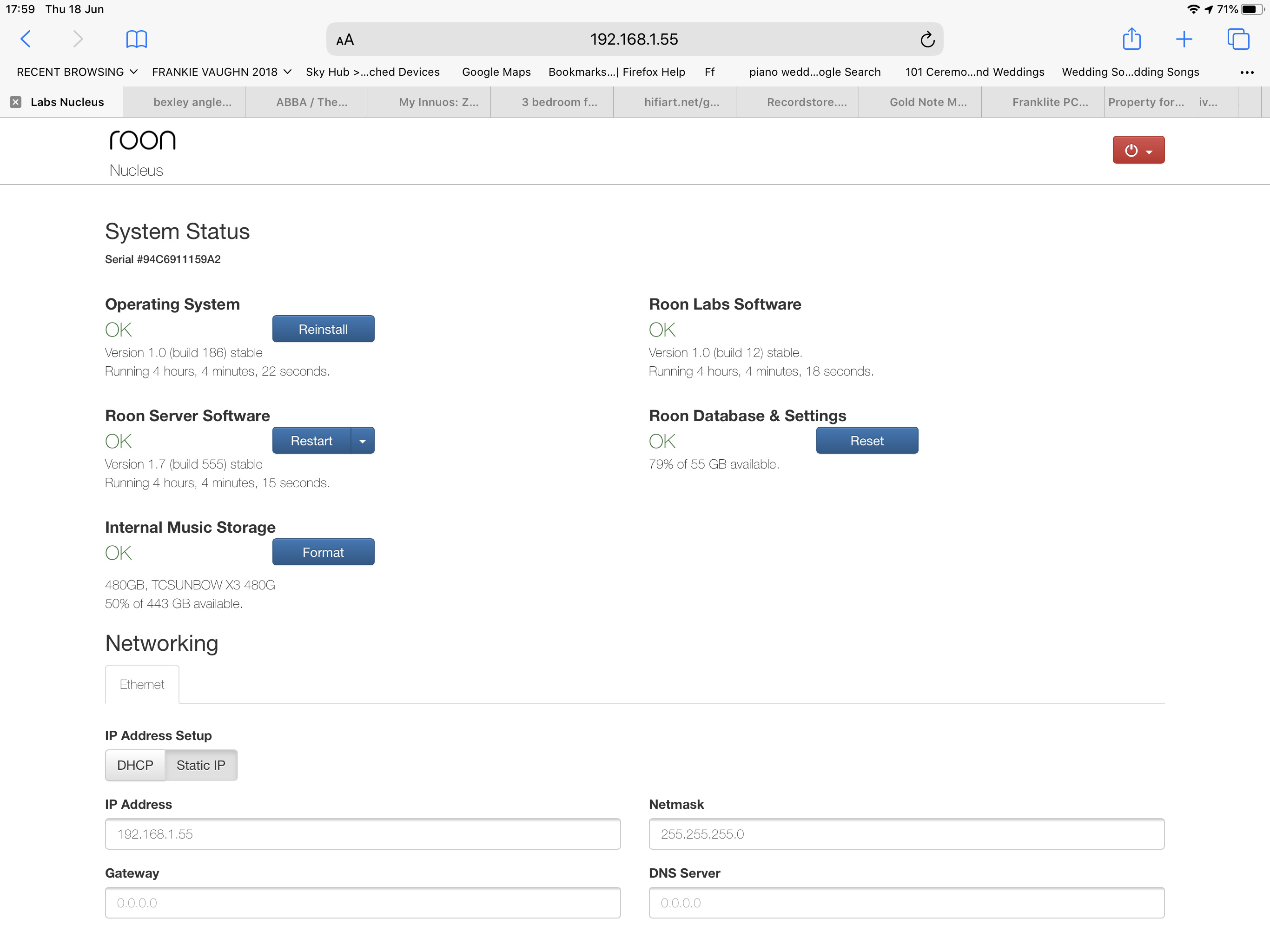Screen dimensions: 1270x952
Task: Click 'Version 1.7 (build 555) stable'
Action: [x=184, y=464]
